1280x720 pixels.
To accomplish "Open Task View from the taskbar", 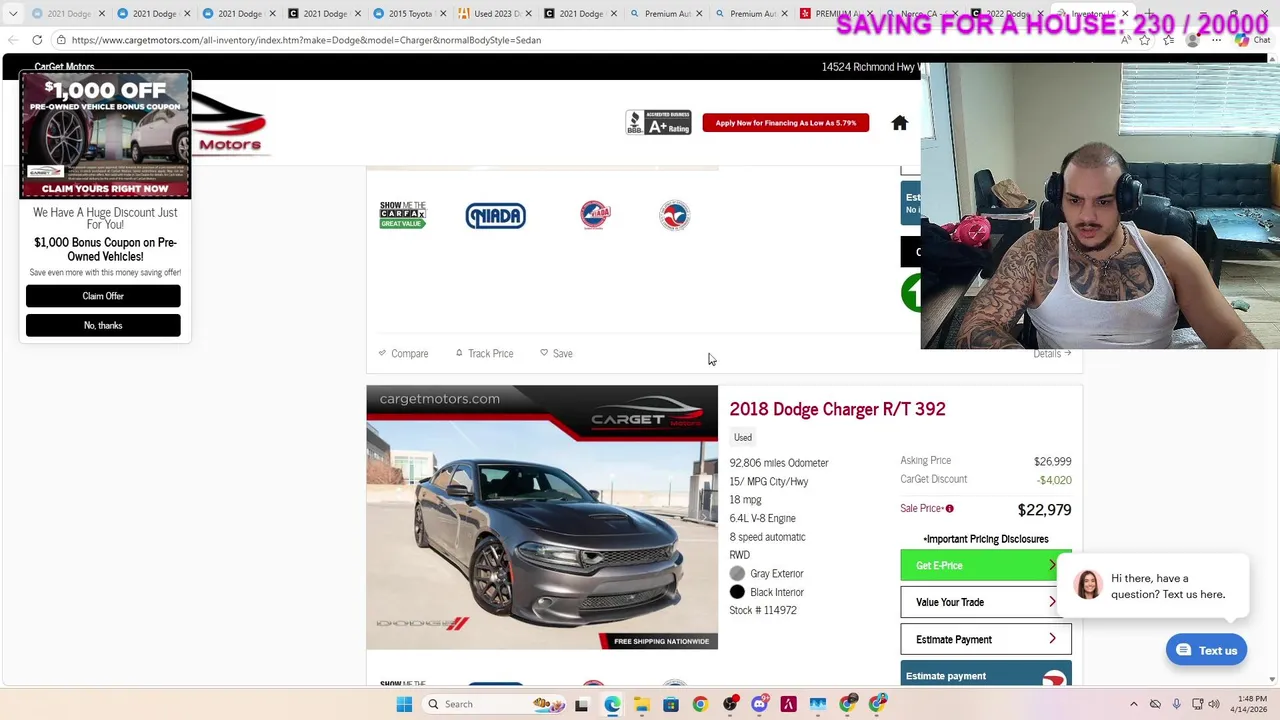I will click(581, 704).
